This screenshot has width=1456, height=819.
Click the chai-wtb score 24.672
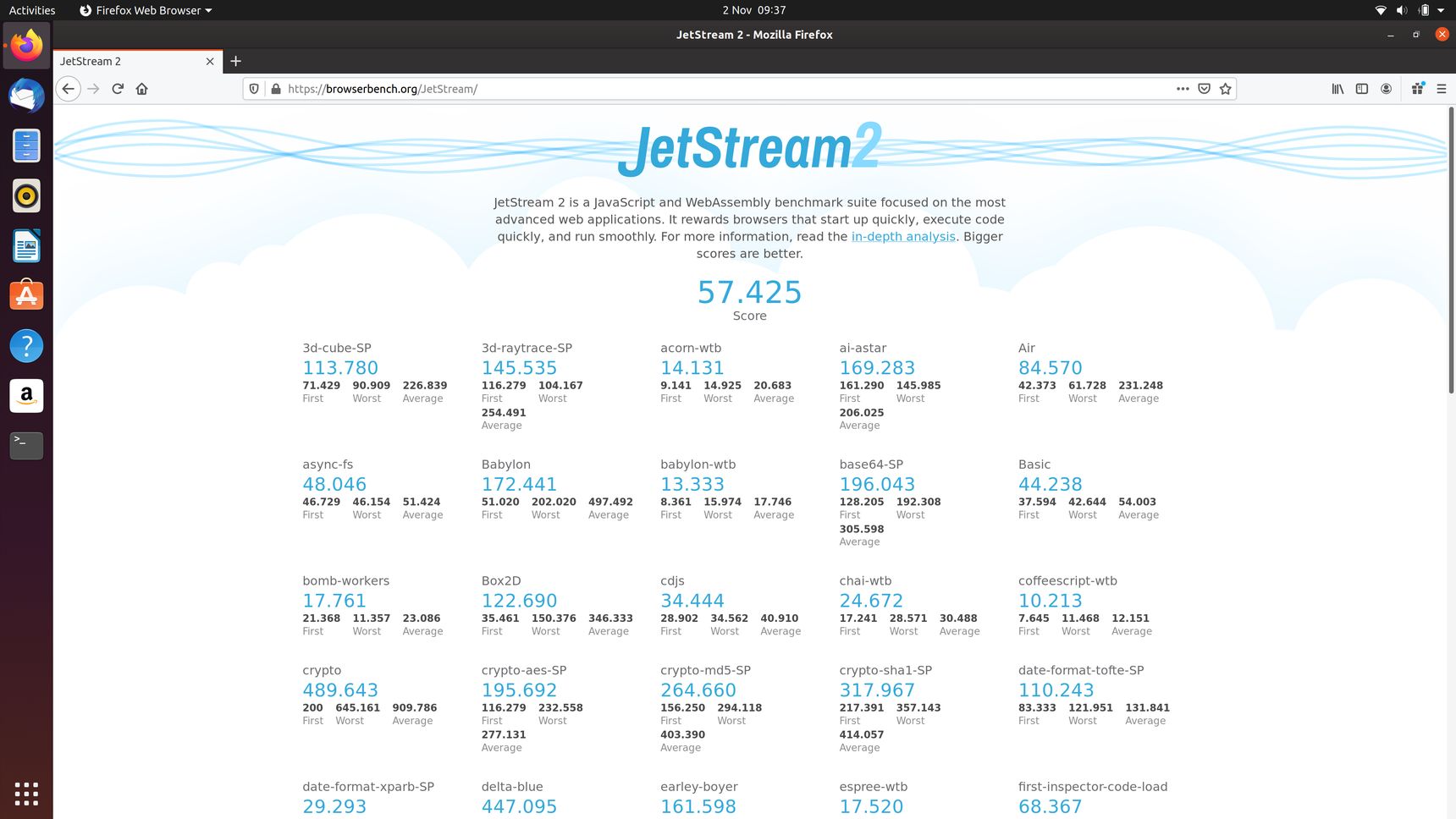[871, 601]
